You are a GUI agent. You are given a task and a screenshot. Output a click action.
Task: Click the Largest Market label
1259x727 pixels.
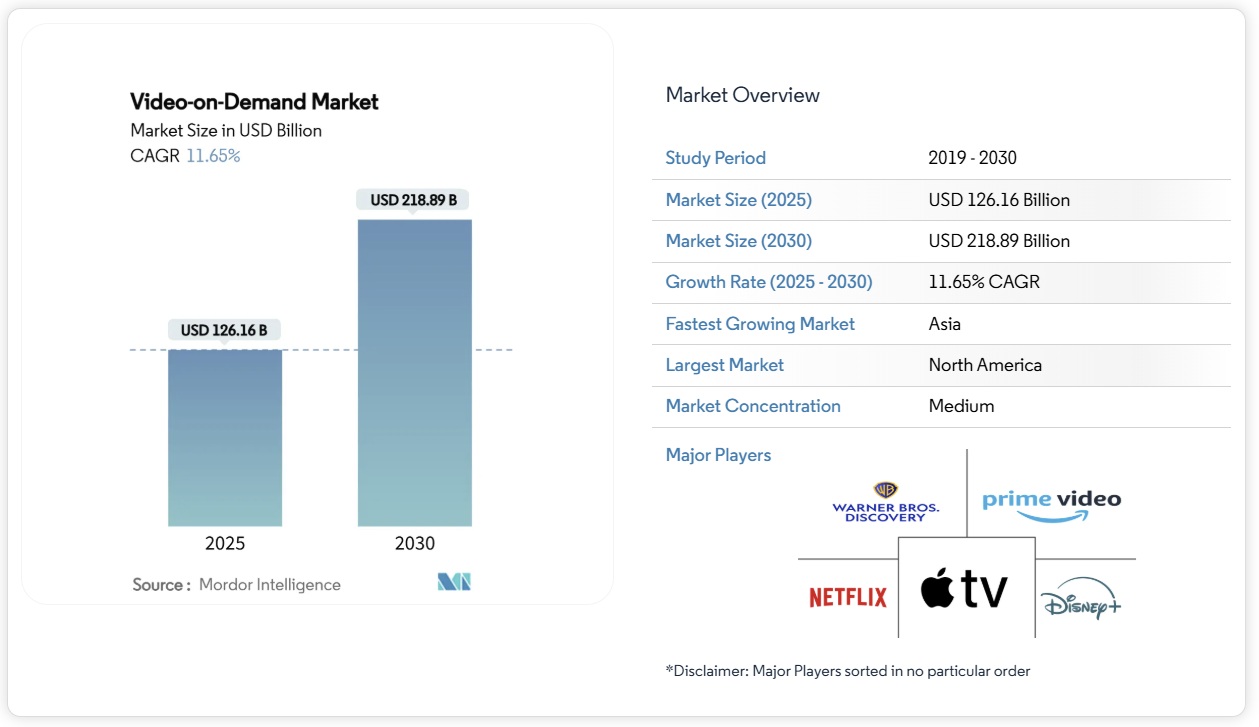[x=724, y=365]
